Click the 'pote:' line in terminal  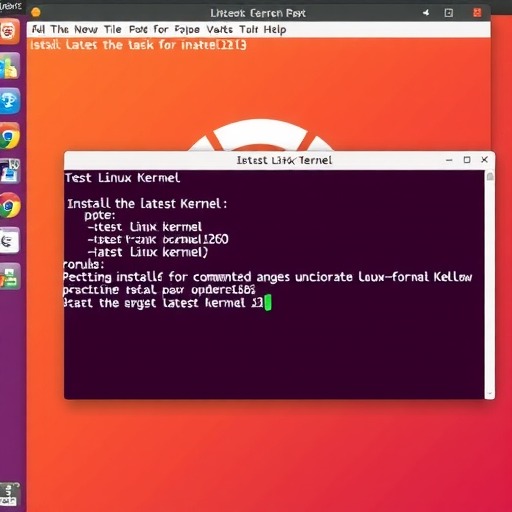point(100,216)
